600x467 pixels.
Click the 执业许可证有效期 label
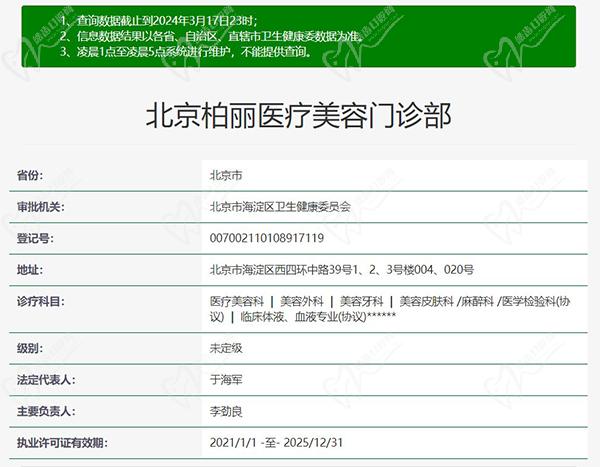[x=62, y=443]
